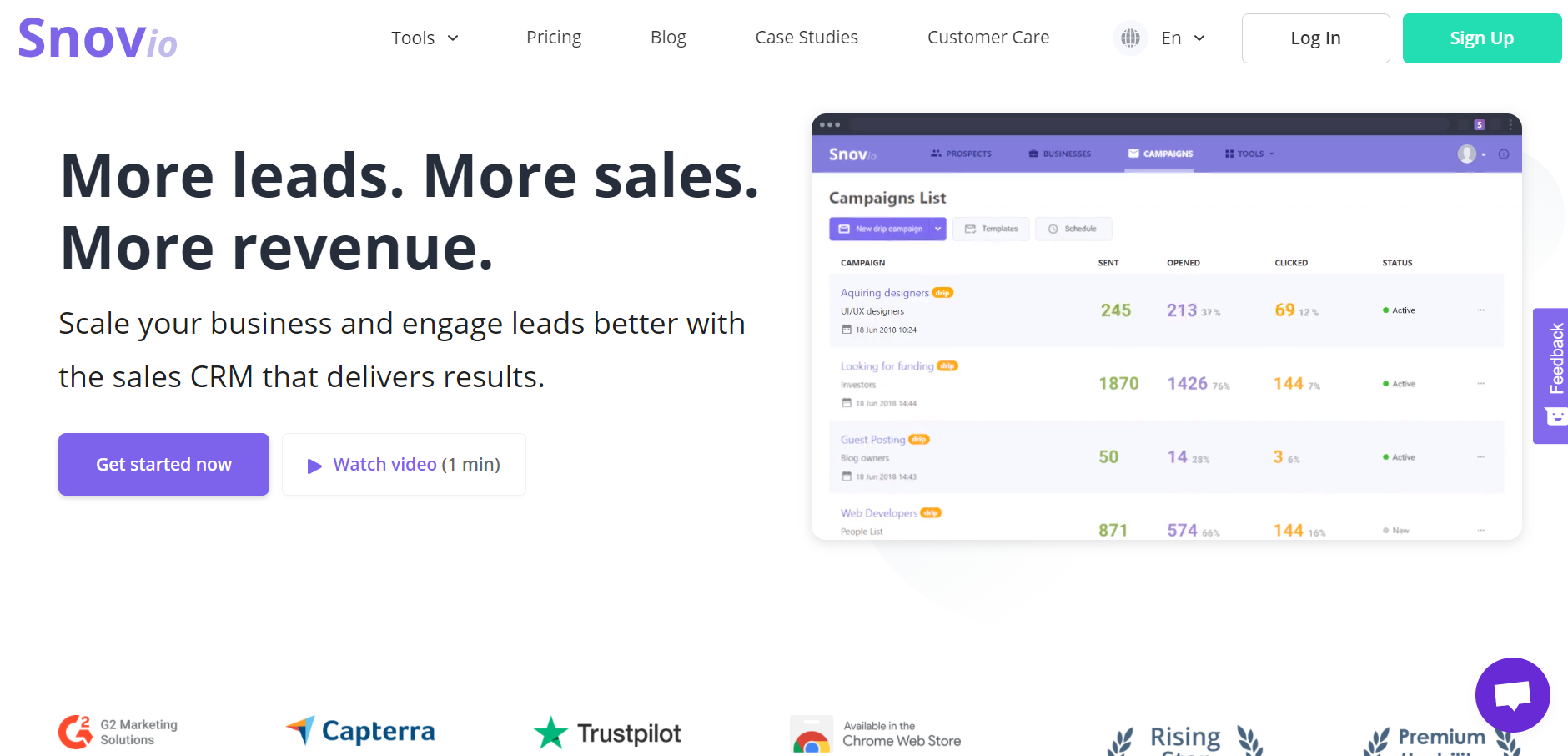This screenshot has height=756, width=1568.
Task: Expand the Tools dropdown menu
Action: tap(425, 38)
